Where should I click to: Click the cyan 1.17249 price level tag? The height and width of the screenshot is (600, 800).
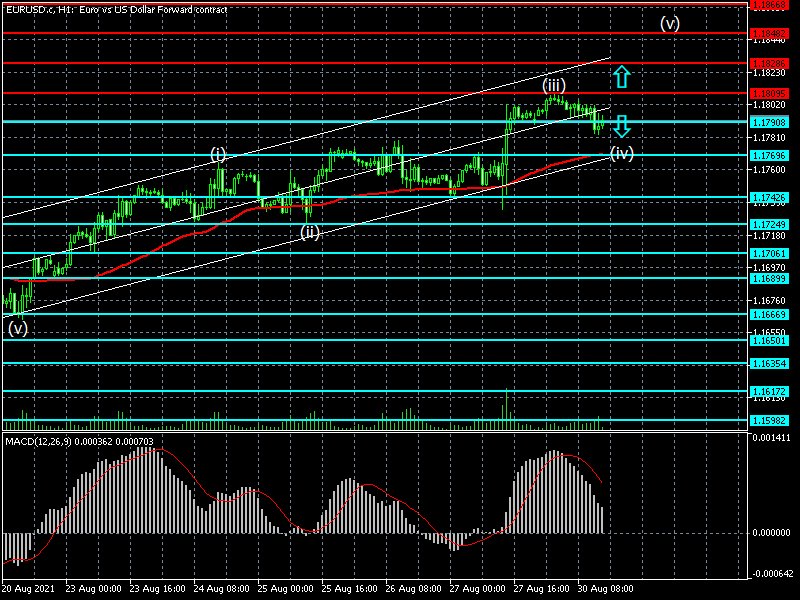click(769, 224)
